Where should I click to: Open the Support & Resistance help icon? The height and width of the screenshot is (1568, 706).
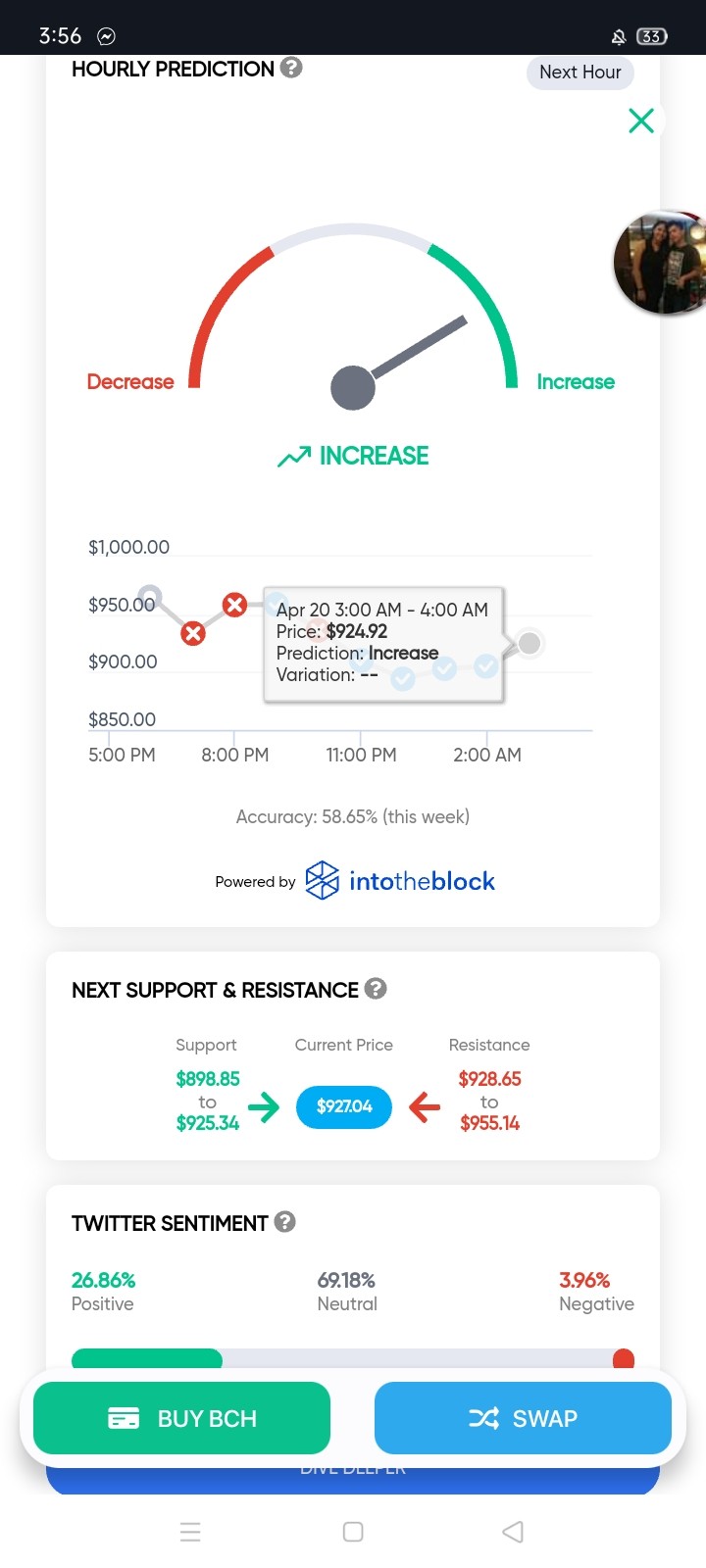click(376, 988)
